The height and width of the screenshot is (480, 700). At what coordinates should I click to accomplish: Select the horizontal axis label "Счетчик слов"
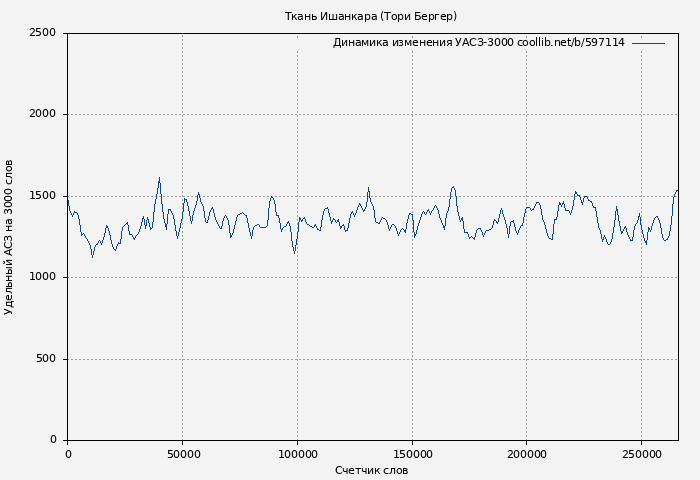(x=371, y=470)
